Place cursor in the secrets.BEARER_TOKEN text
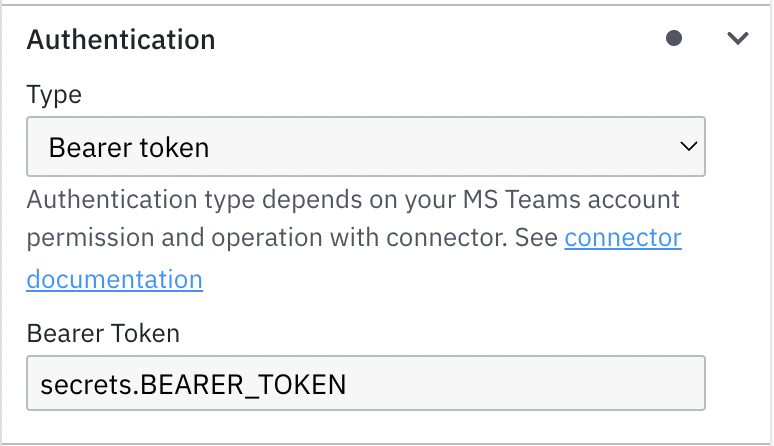The height and width of the screenshot is (446, 774). coord(192,384)
